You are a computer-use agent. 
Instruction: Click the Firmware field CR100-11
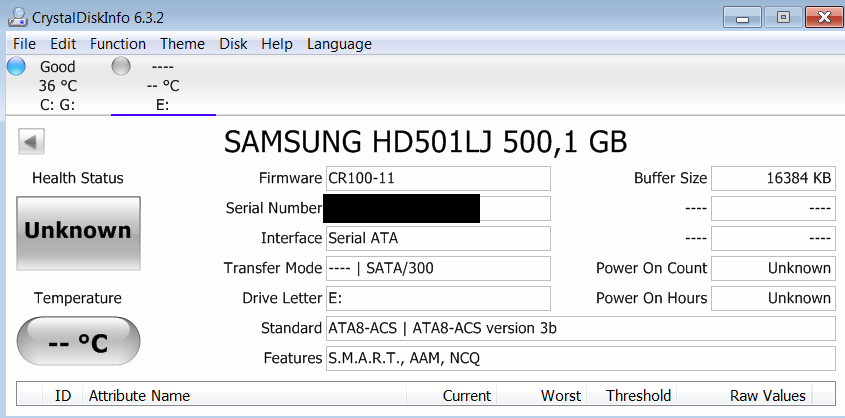point(438,178)
